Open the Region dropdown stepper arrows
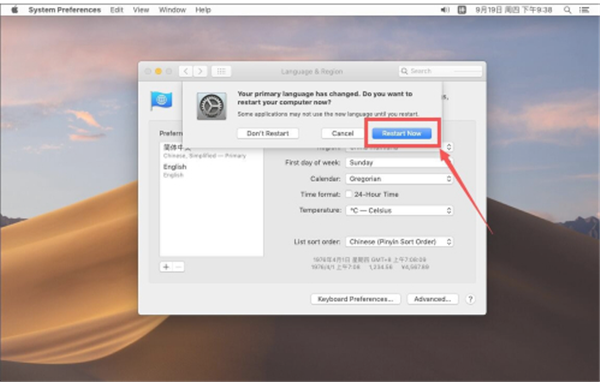Image resolution: width=600 pixels, height=382 pixels. pos(449,147)
